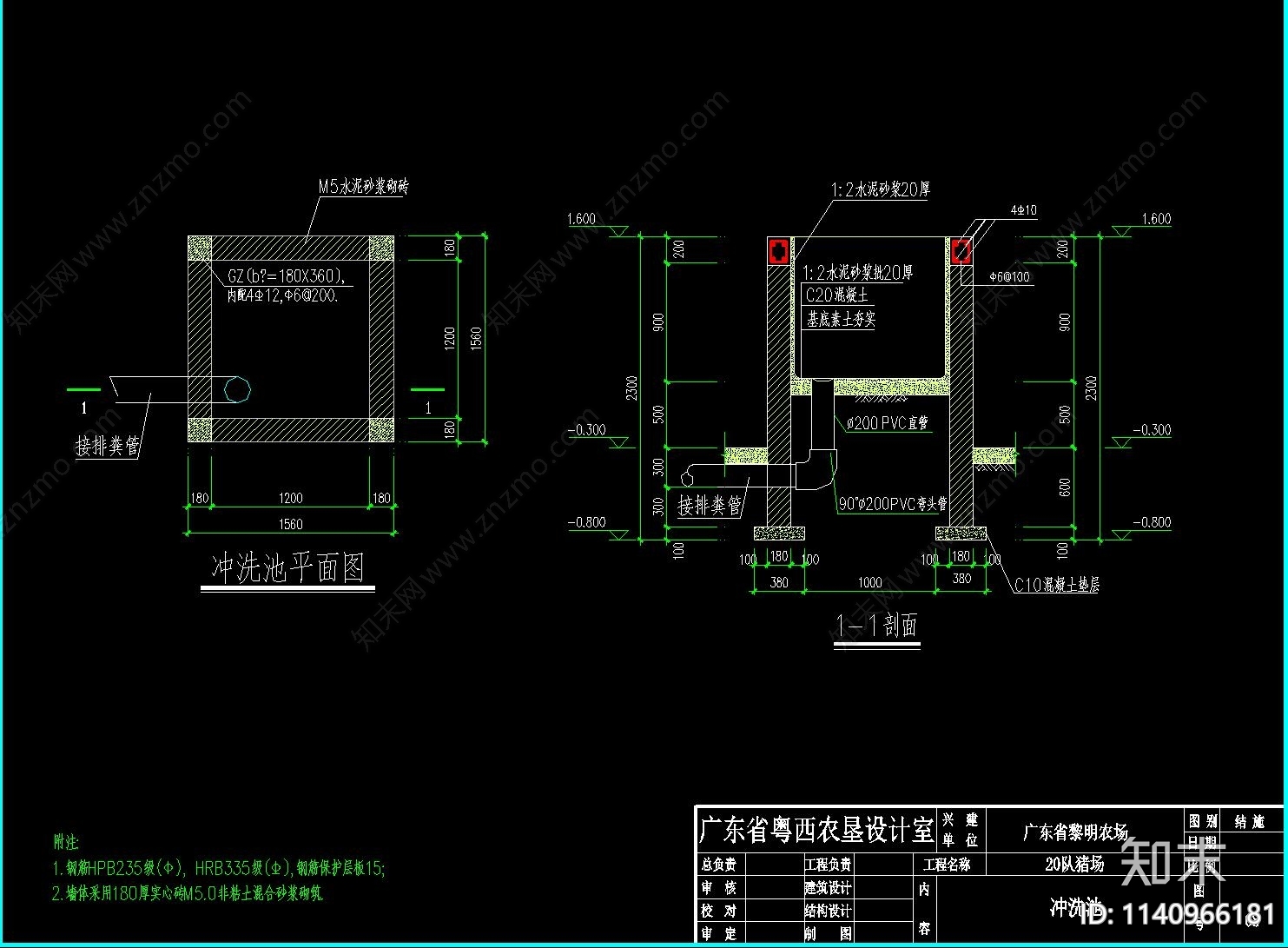Click the 'ø200PVC直管' pipe label
Image resolution: width=1288 pixels, height=948 pixels.
tap(888, 423)
